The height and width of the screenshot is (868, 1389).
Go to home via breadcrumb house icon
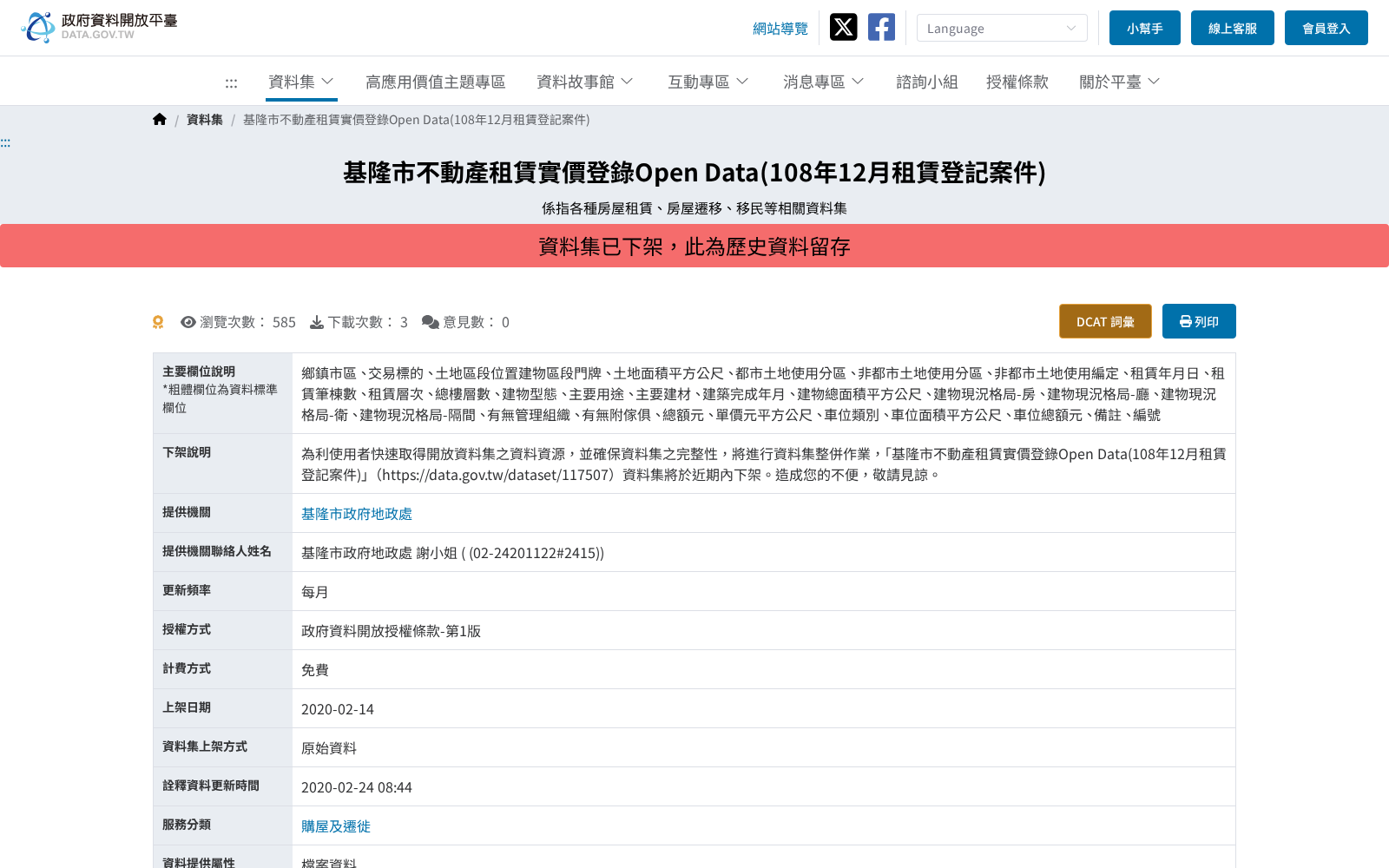[160, 120]
